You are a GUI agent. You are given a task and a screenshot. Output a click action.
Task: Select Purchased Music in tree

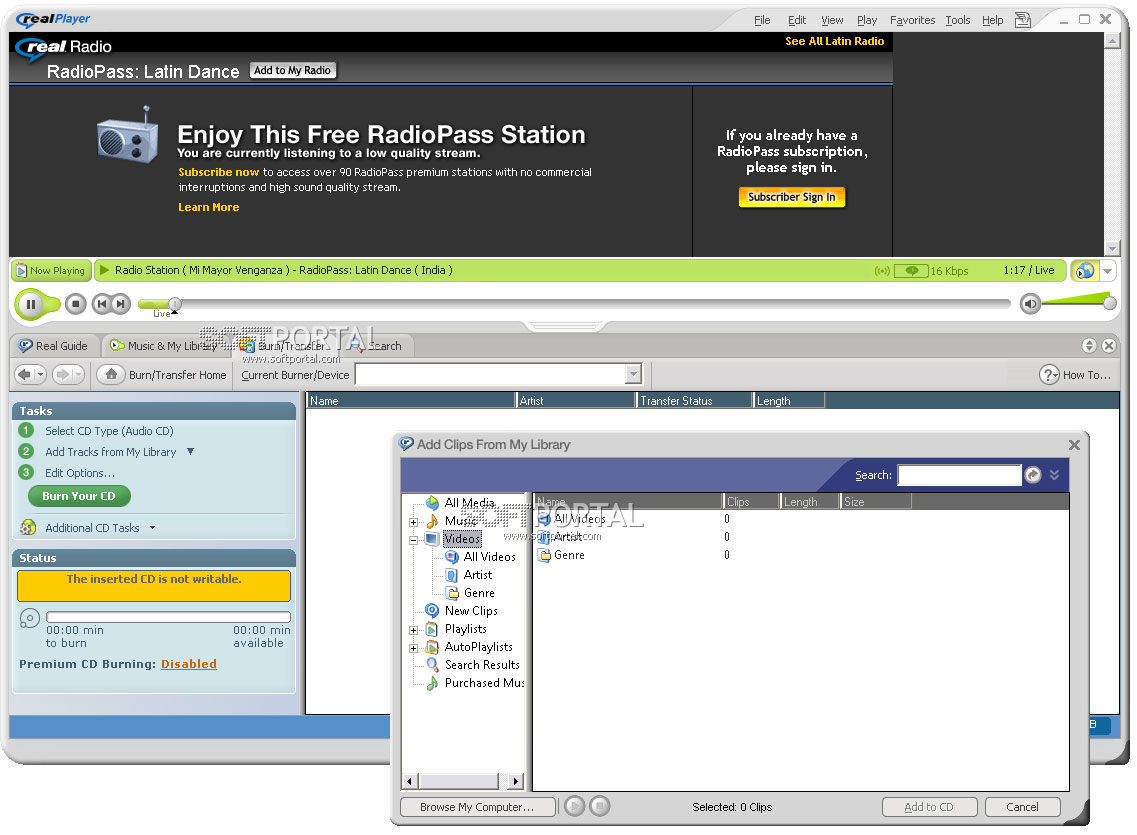[x=484, y=683]
